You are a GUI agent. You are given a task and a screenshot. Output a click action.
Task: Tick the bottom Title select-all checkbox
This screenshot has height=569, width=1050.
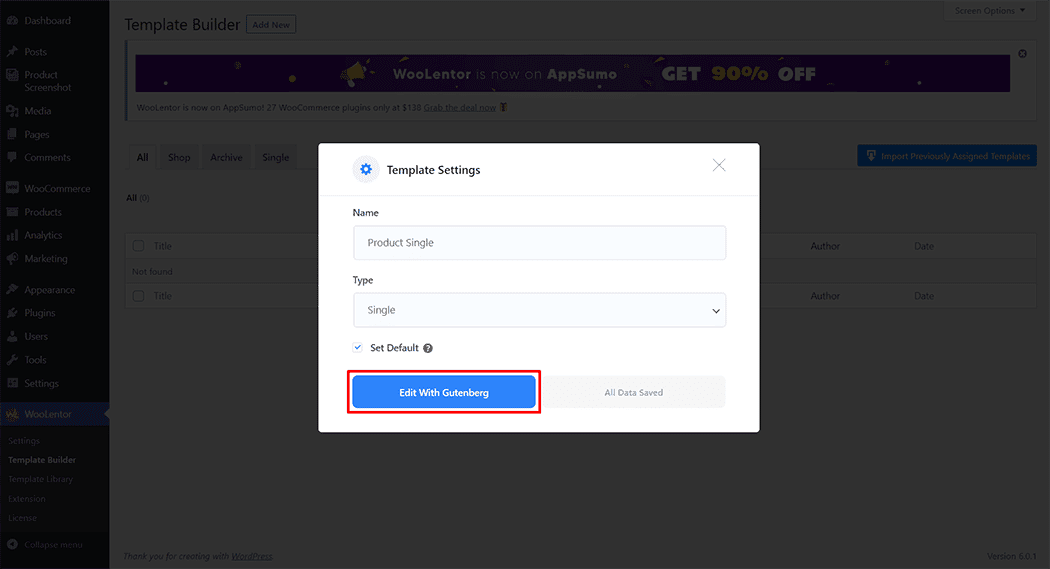pyautogui.click(x=138, y=296)
